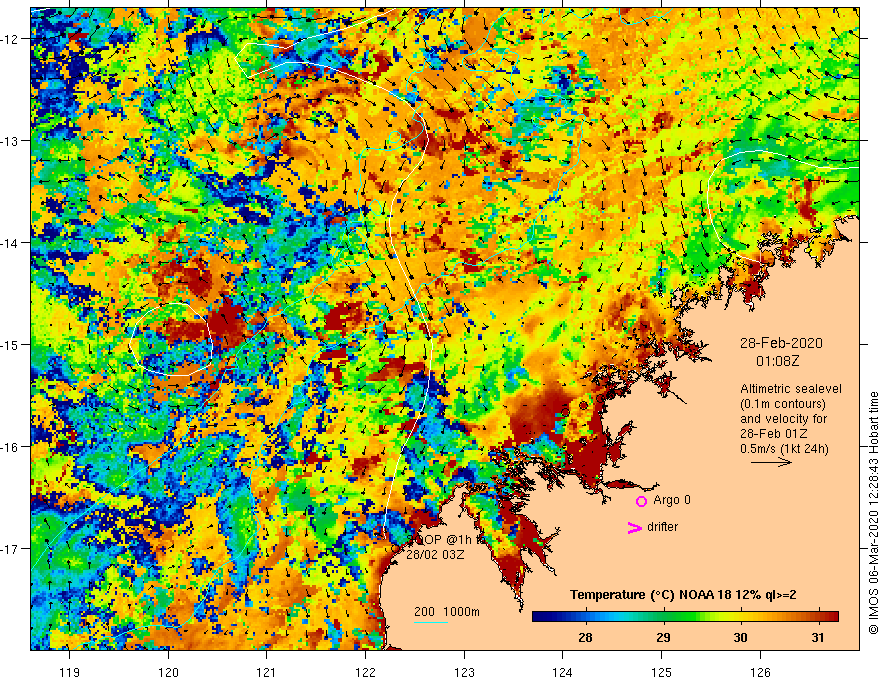Click the longitude label 123
Viewport: 880px width, 680px height.
464,673
